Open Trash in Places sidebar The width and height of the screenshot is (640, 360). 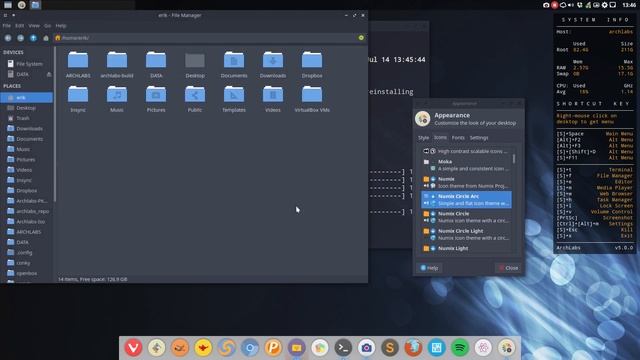coord(27,118)
